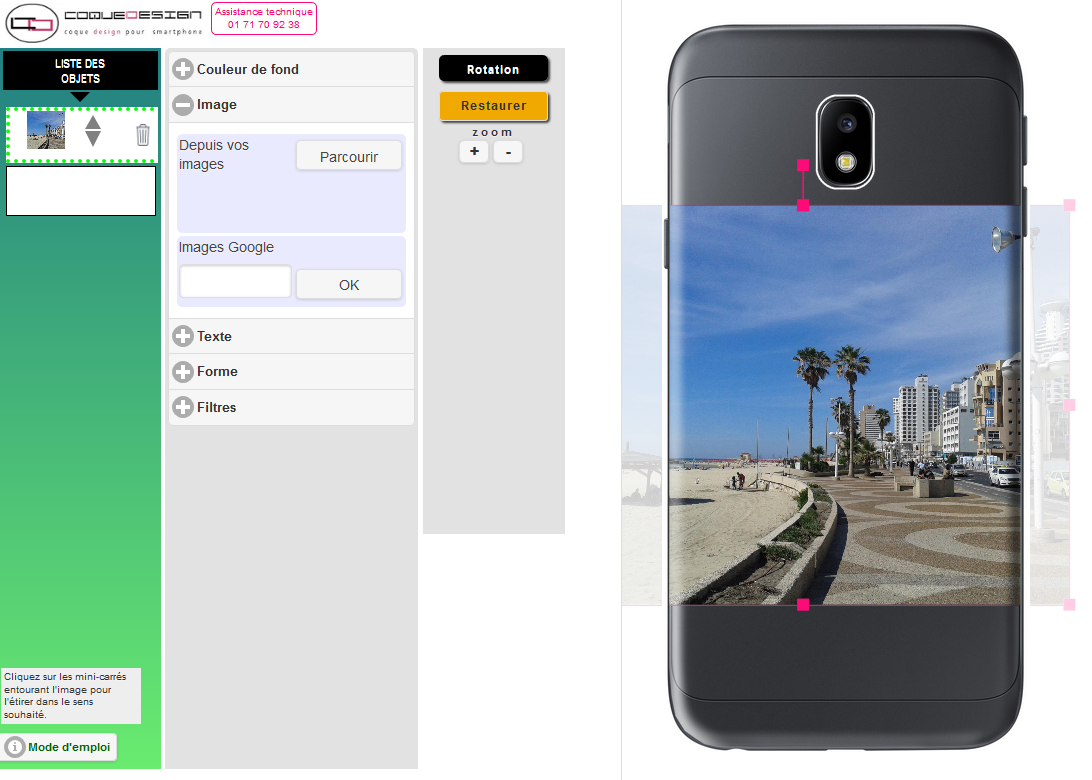Click OK for Images Google
Image resolution: width=1092 pixels, height=780 pixels.
point(349,284)
